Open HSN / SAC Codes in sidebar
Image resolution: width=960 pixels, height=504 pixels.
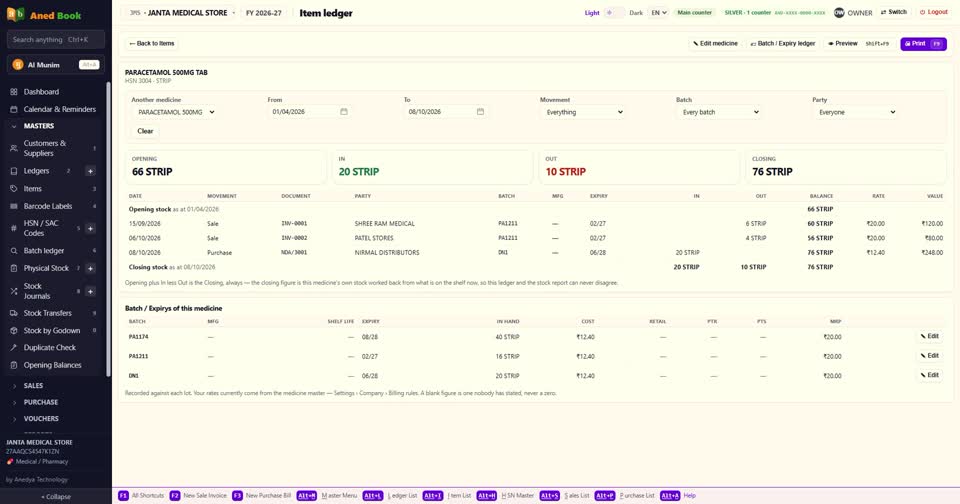click(41, 228)
